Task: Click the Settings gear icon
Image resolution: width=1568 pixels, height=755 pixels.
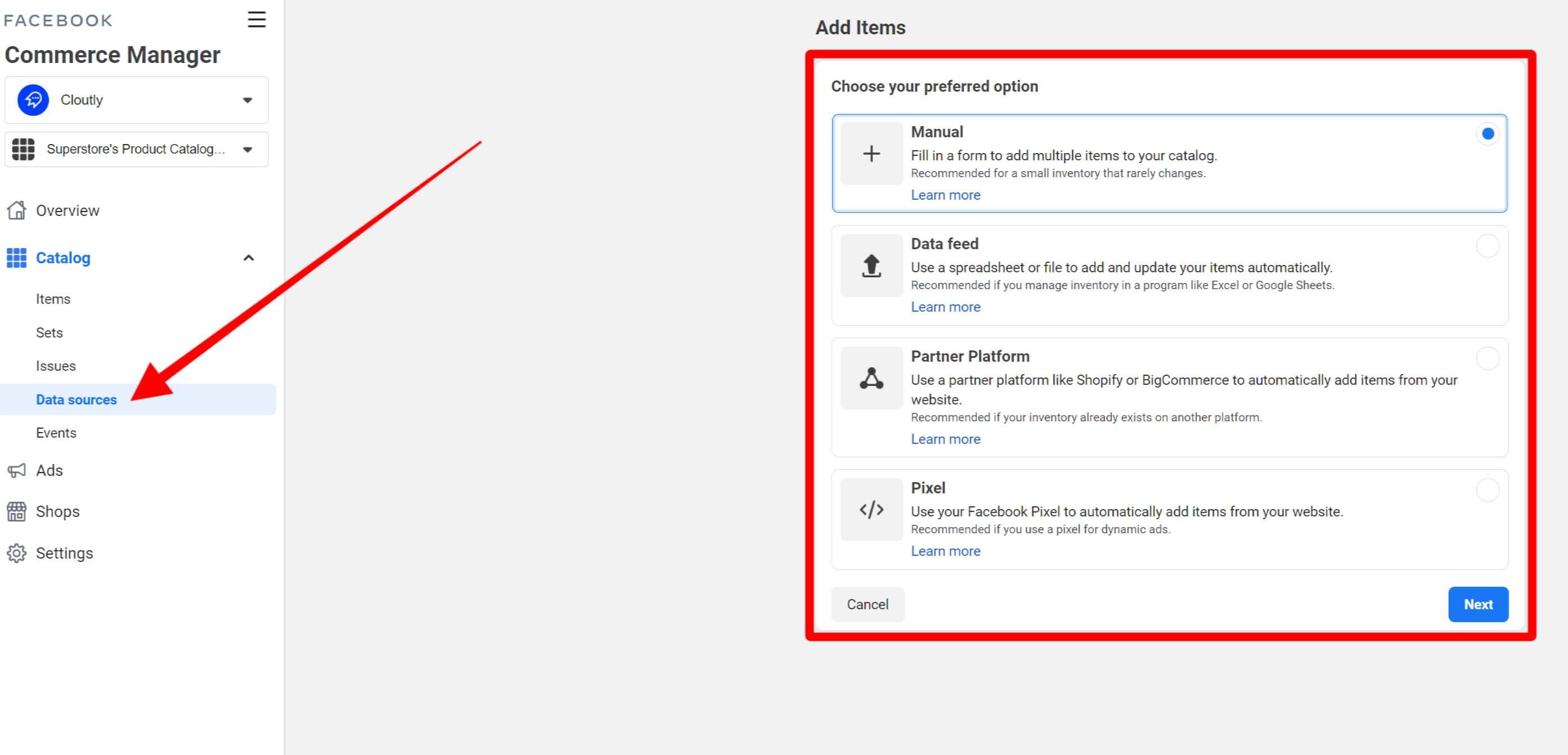Action: click(16, 553)
